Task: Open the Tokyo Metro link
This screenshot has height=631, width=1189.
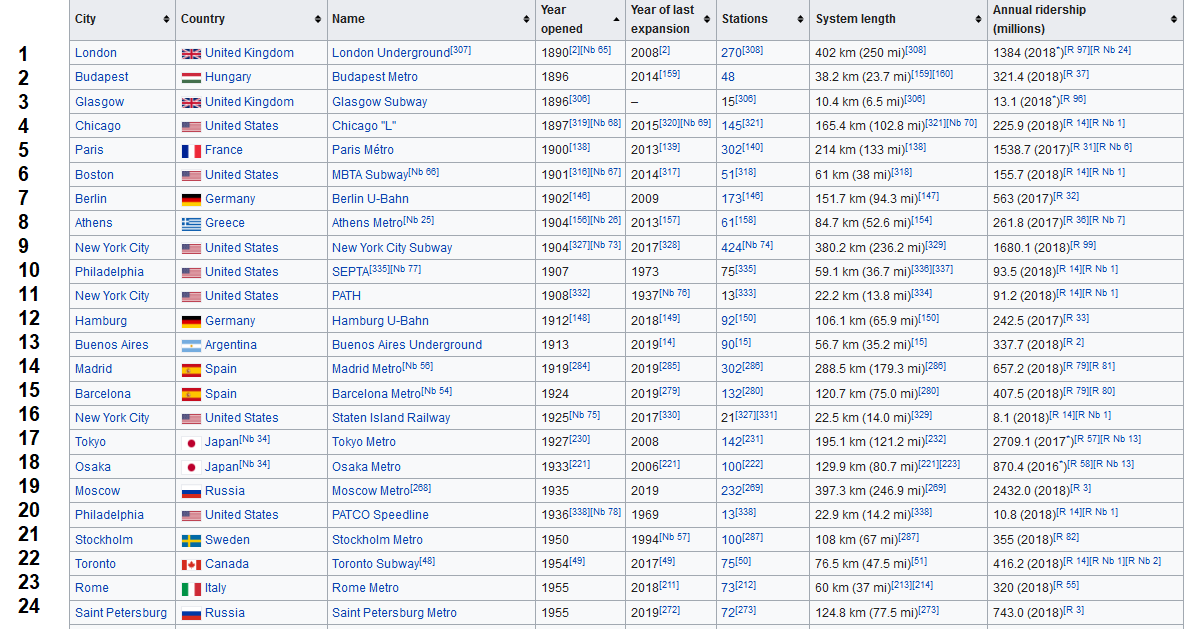Action: [364, 442]
